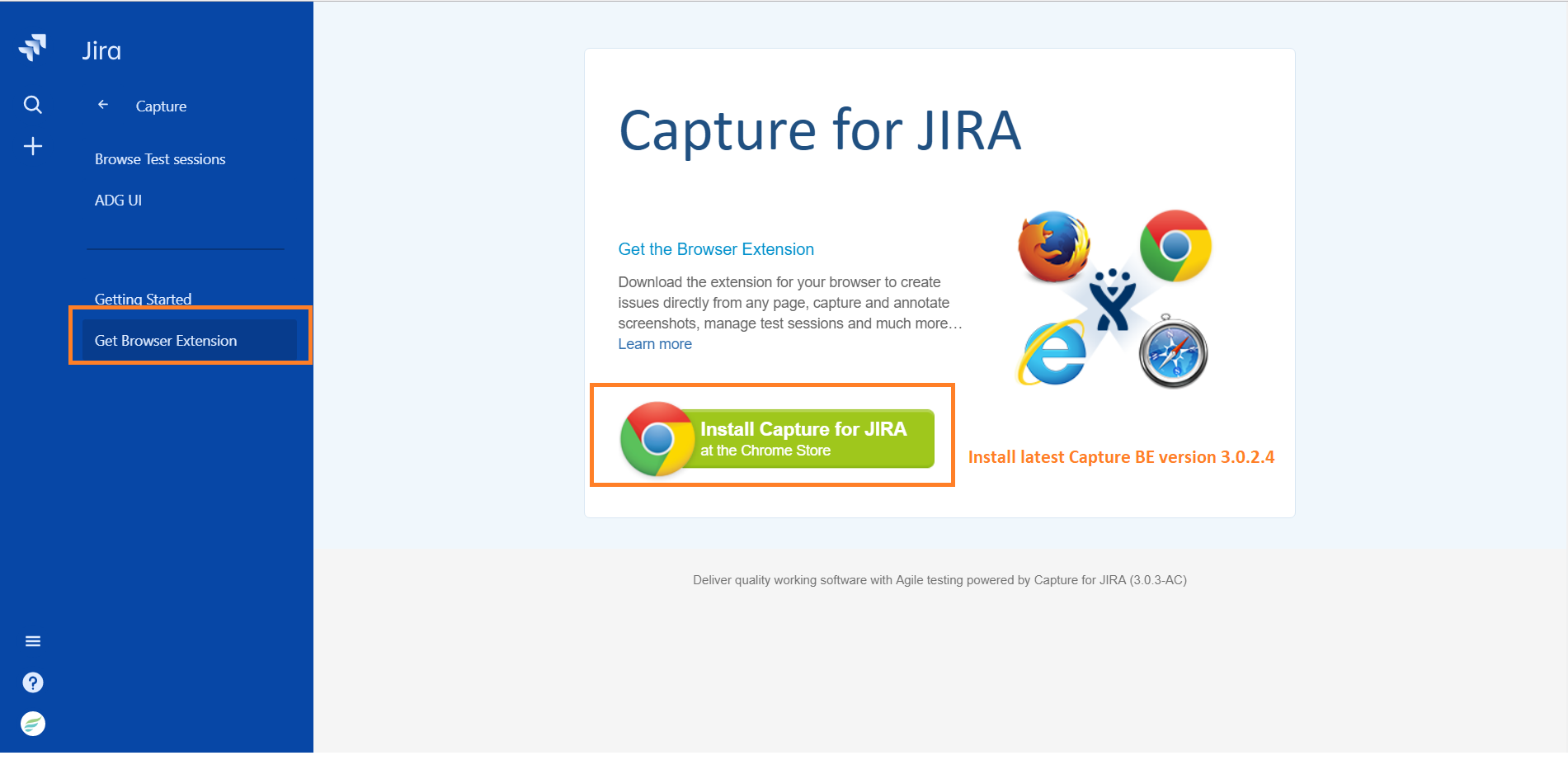Screen dimensions: 1568x779
Task: Open Browse Test sessions
Action: pyautogui.click(x=160, y=159)
